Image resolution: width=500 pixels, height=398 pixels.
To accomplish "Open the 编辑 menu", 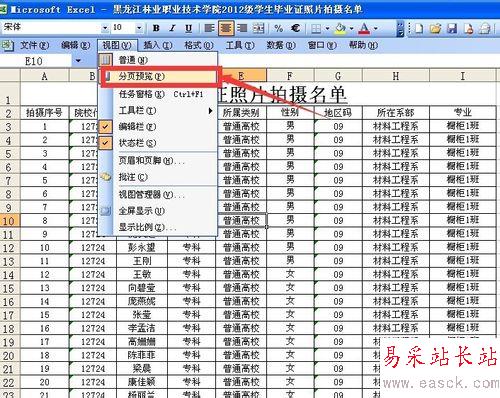I will [76, 45].
